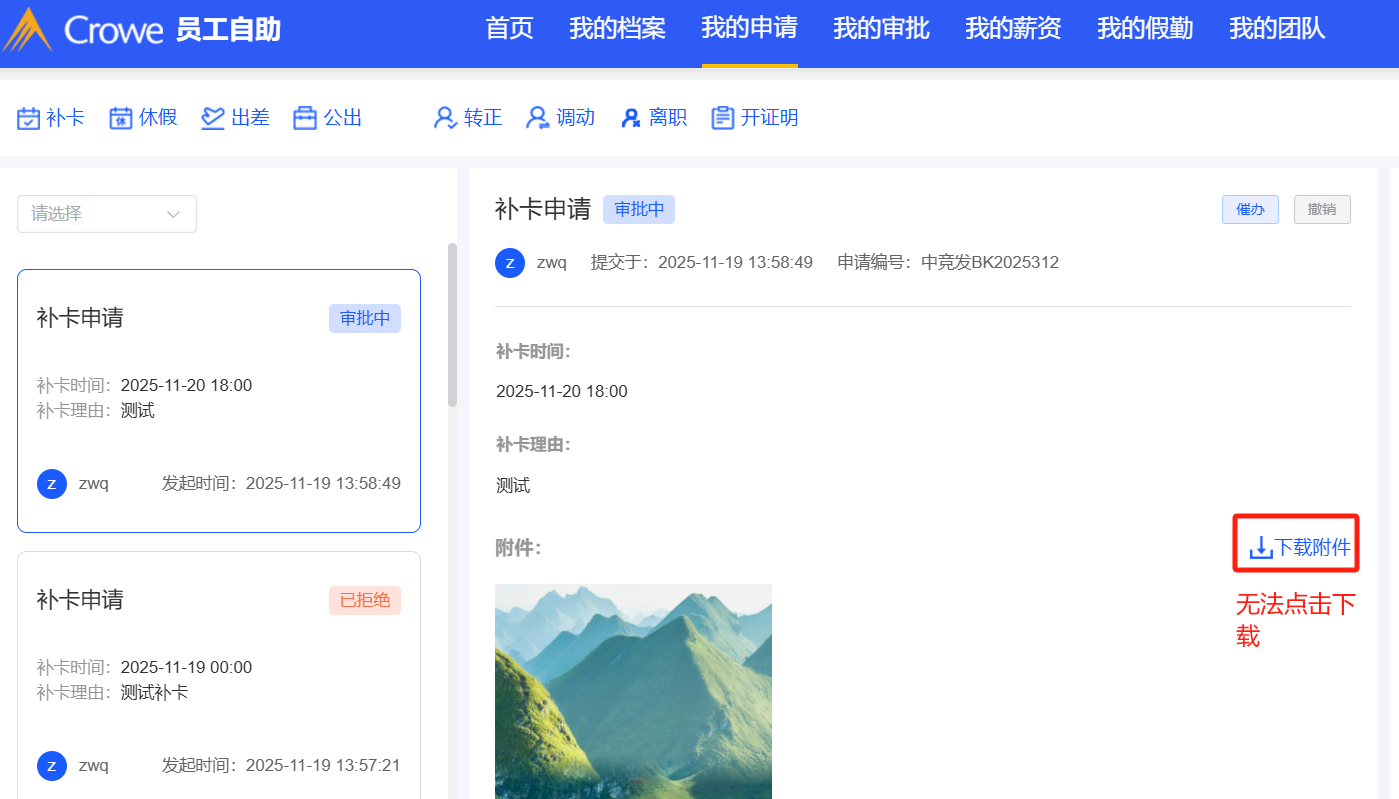Click the 审批中 badge in the detail header

(x=639, y=210)
